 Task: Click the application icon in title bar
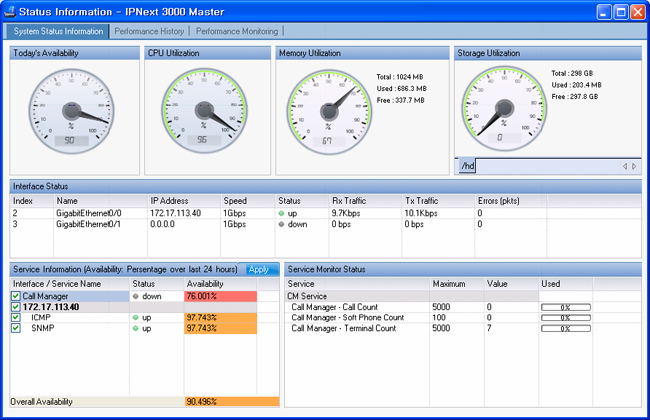click(x=10, y=12)
